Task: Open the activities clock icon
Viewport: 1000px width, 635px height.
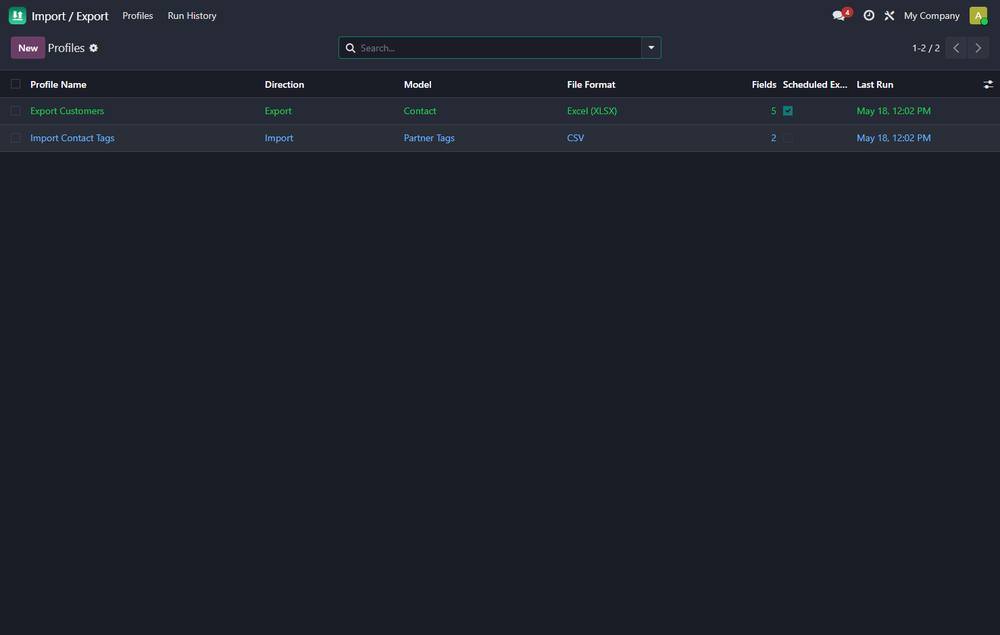Action: [869, 15]
